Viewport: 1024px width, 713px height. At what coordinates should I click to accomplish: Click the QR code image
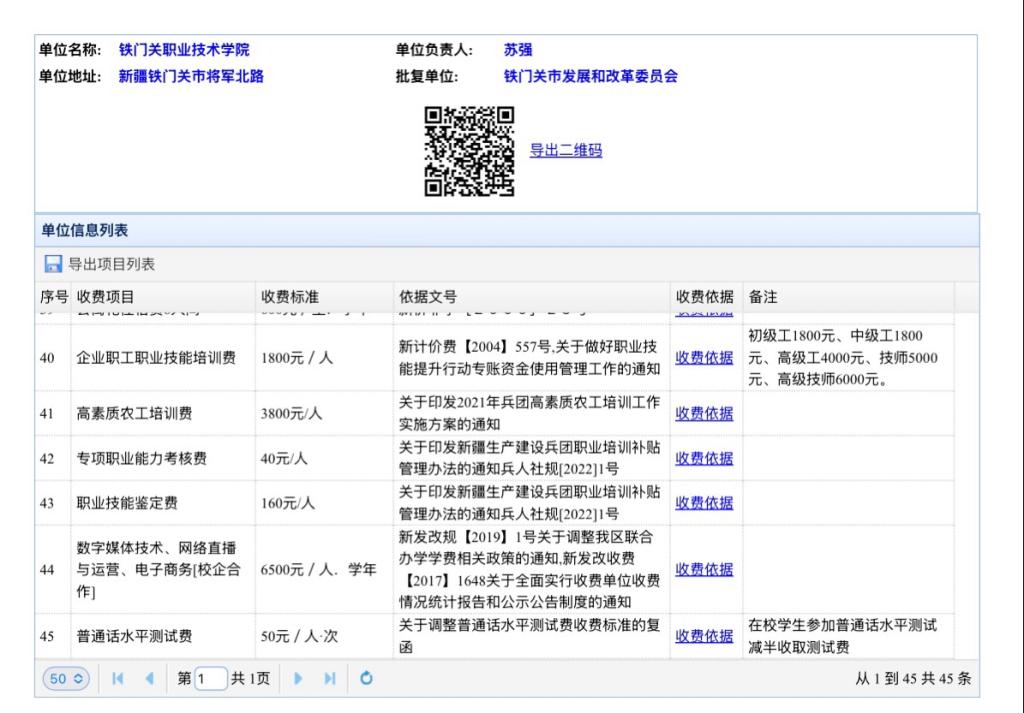pos(469,151)
